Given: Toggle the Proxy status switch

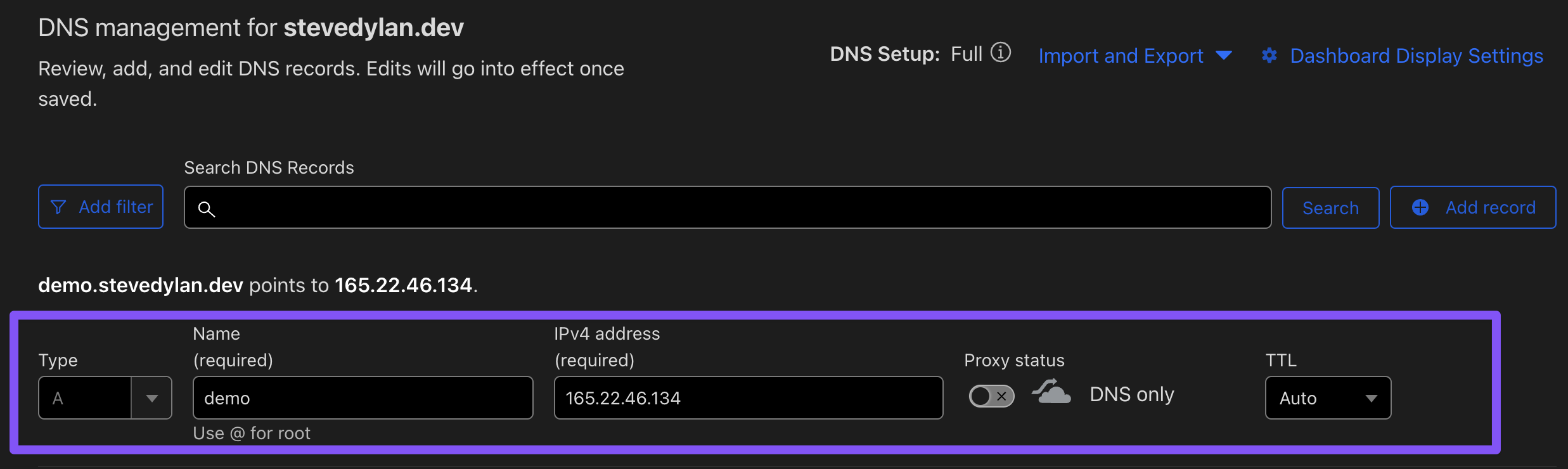Looking at the screenshot, I should (991, 397).
